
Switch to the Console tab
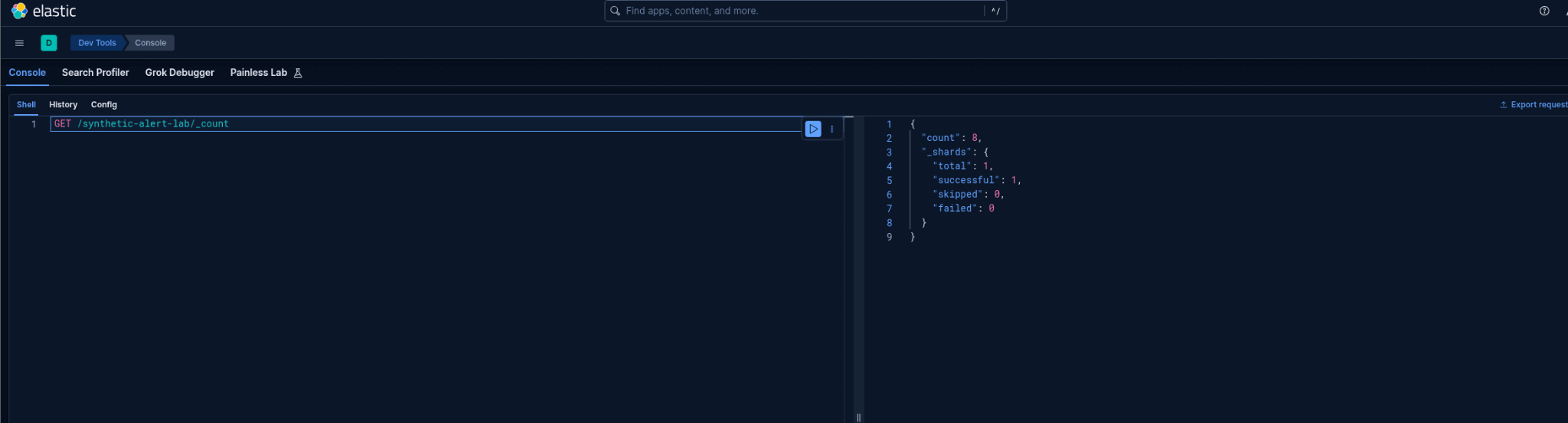(28, 73)
